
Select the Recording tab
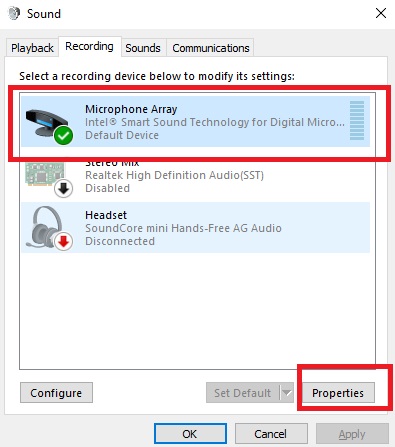[89, 46]
